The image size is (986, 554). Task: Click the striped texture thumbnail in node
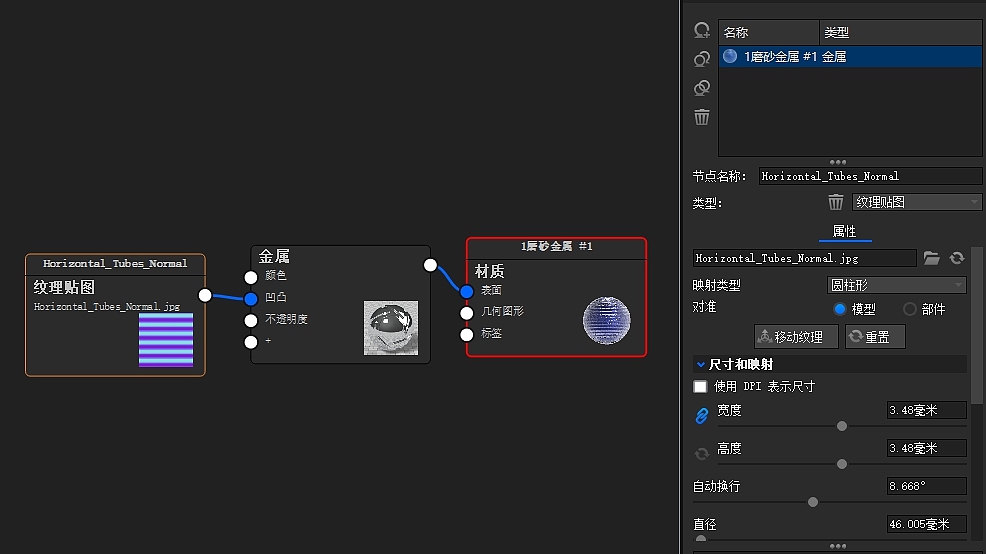coord(166,340)
